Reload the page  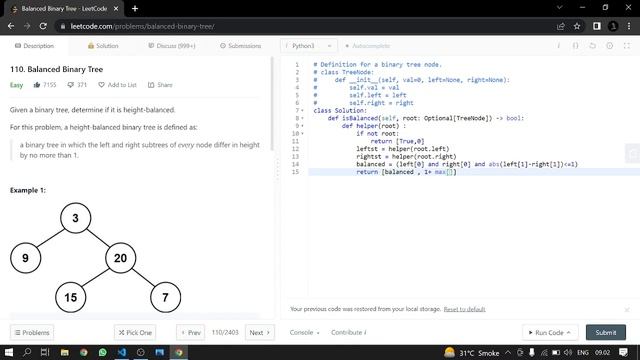[x=43, y=26]
